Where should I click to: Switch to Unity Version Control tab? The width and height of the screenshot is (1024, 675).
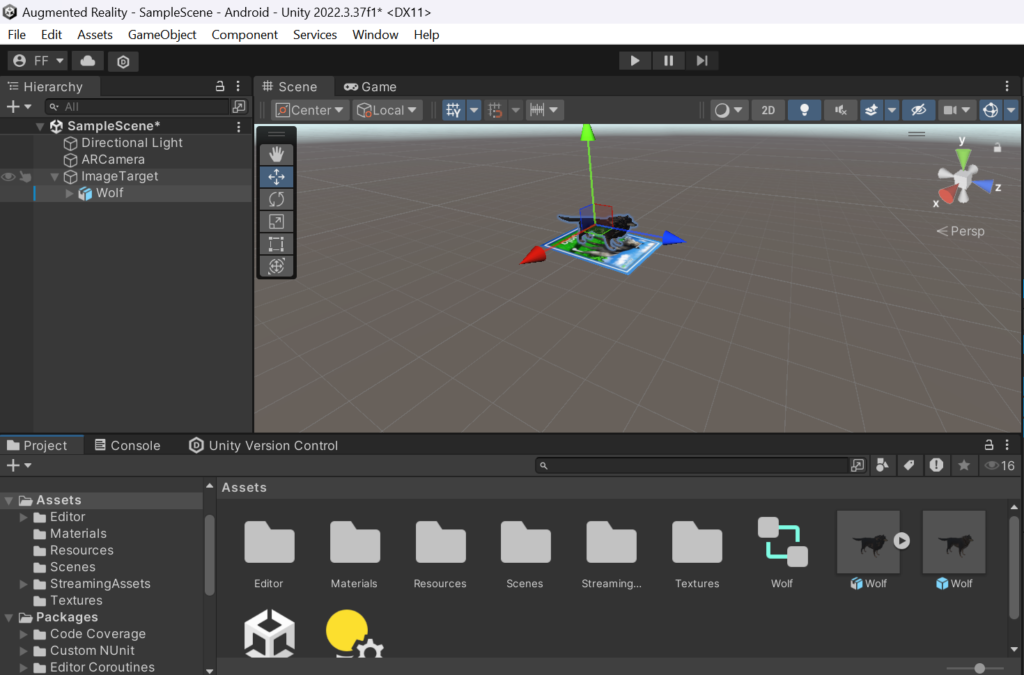coord(263,445)
